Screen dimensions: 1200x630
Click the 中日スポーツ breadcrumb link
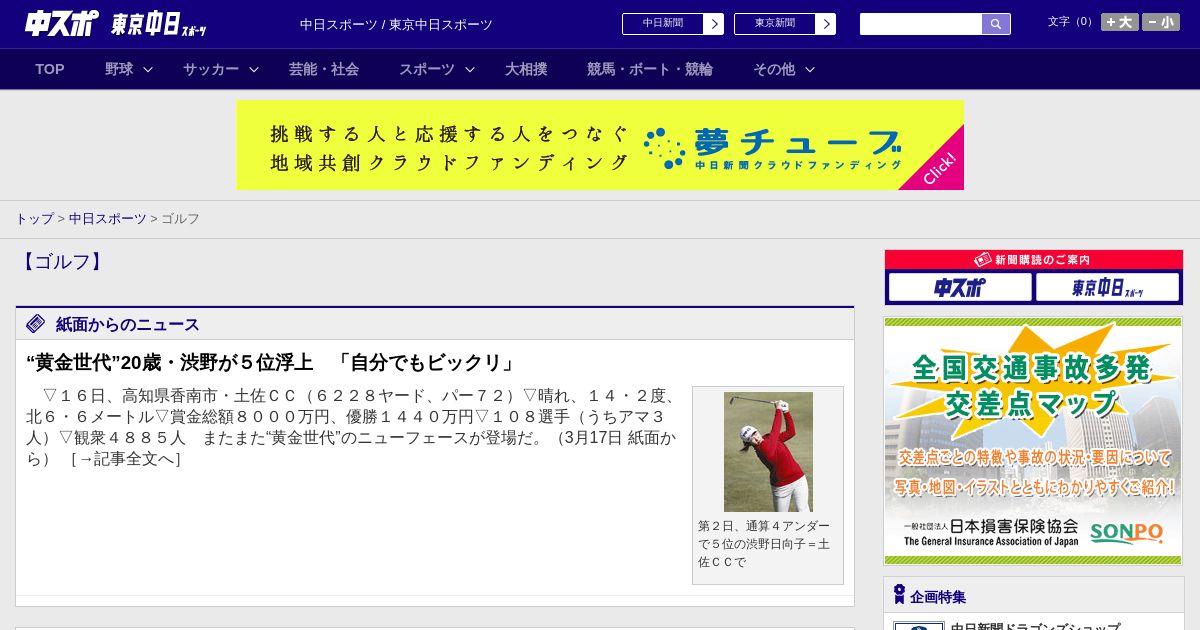tap(108, 218)
